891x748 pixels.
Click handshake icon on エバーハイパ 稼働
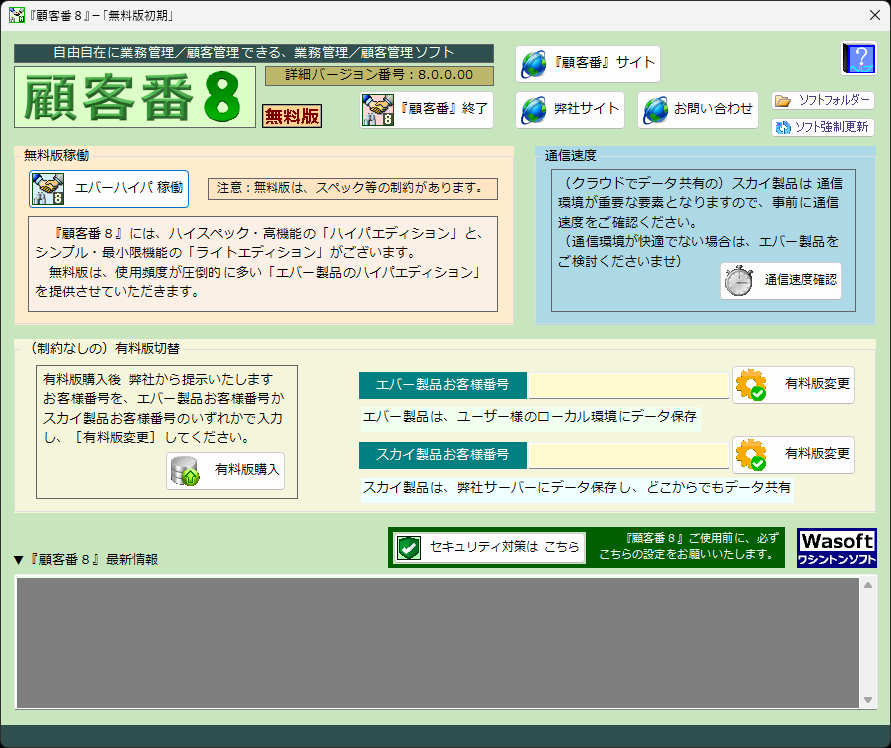48,189
